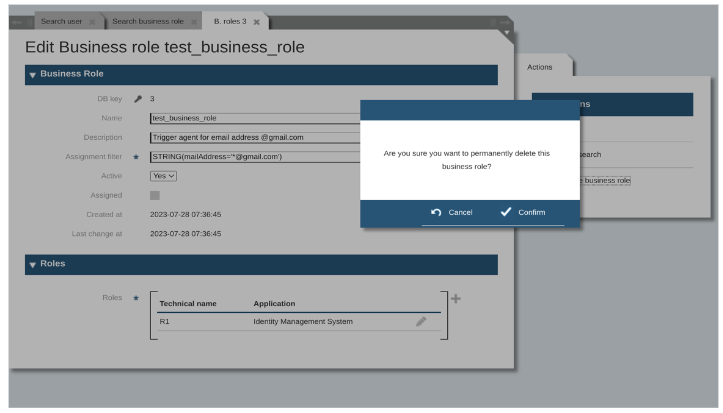The width and height of the screenshot is (723, 413).
Task: Close the Search business role tab
Action: (194, 22)
